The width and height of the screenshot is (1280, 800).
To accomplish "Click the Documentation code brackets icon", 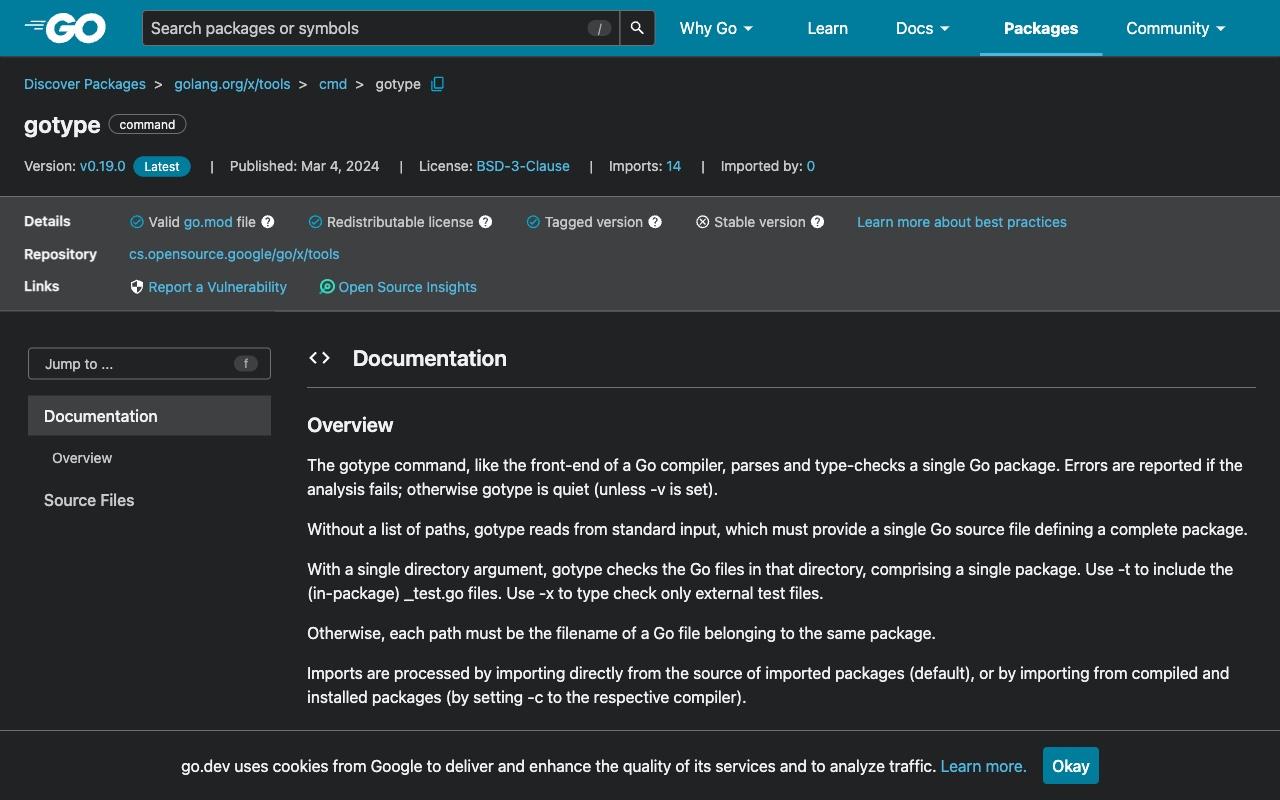I will 319,358.
